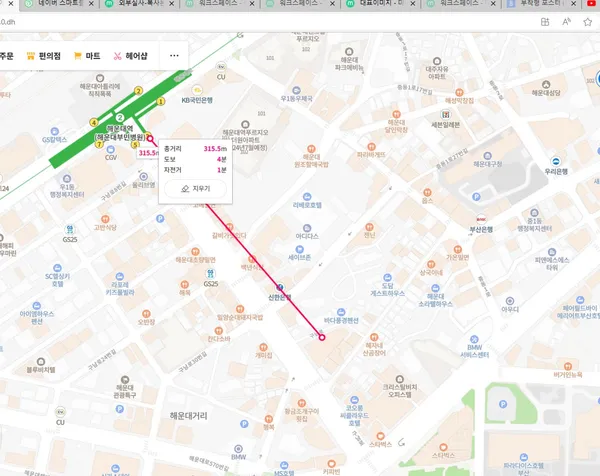Click subway exit 1 yellow marker
The height and width of the screenshot is (476, 600).
click(161, 101)
